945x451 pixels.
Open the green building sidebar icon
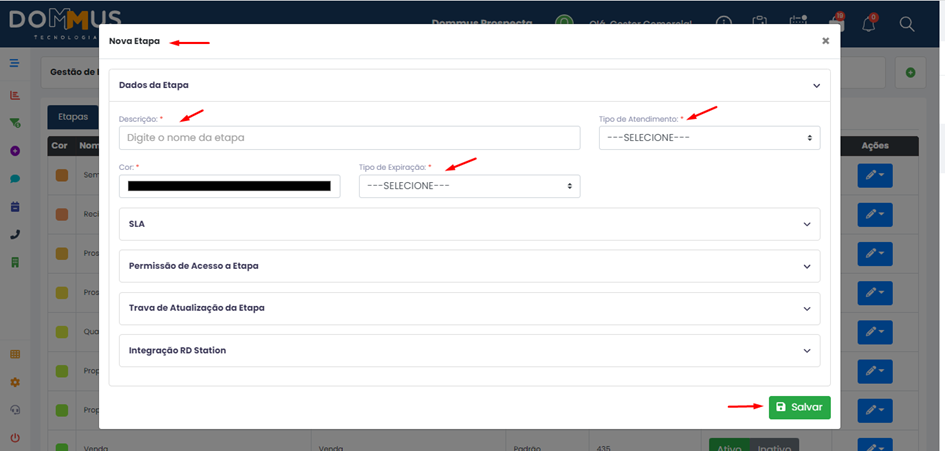tap(15, 262)
